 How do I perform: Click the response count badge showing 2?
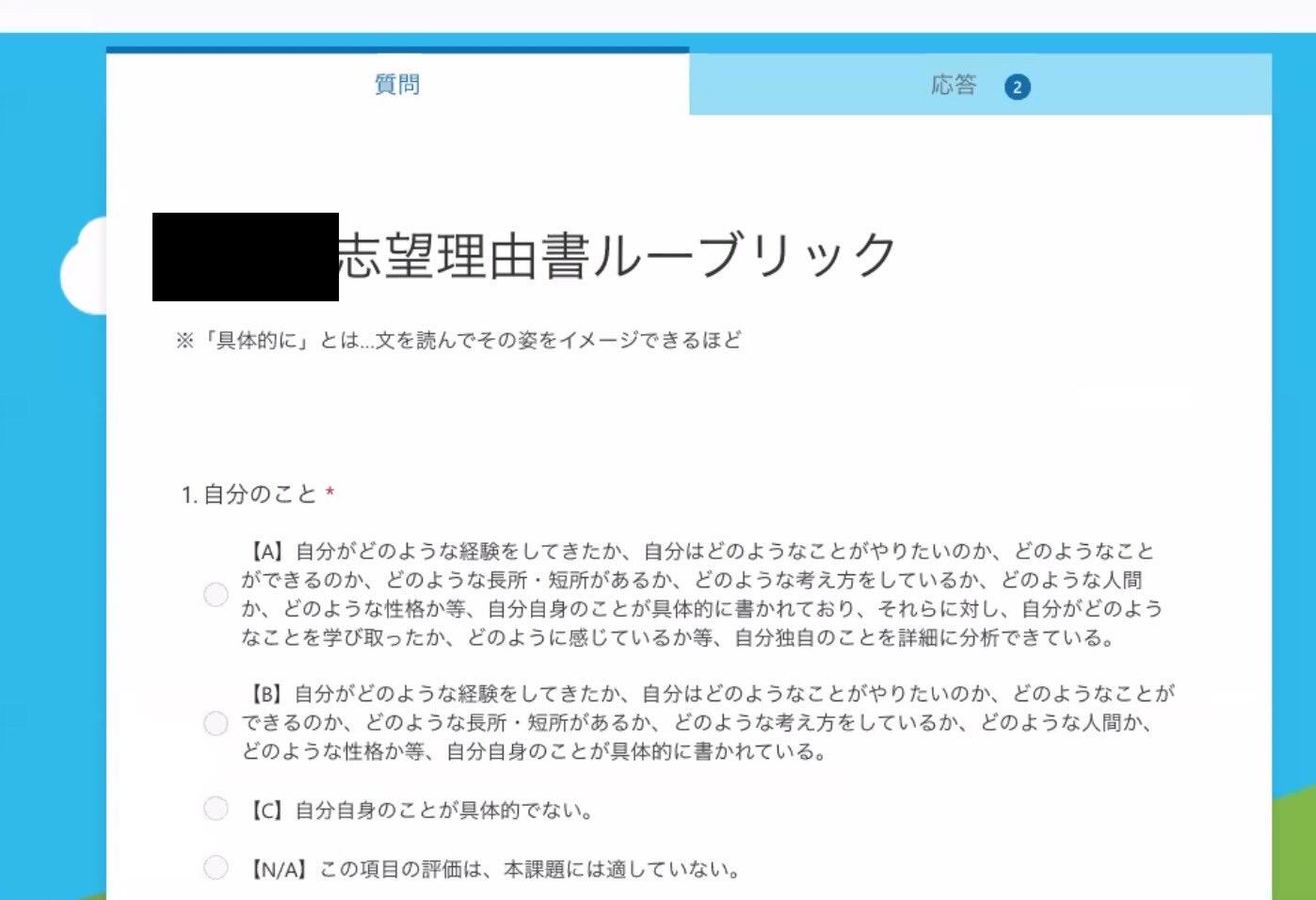click(1017, 88)
